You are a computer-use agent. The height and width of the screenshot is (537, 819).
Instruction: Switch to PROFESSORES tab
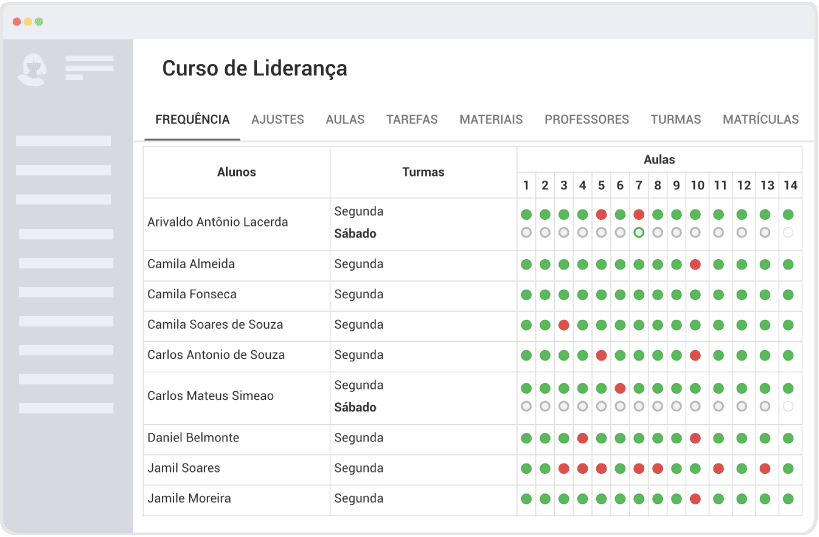coord(587,120)
